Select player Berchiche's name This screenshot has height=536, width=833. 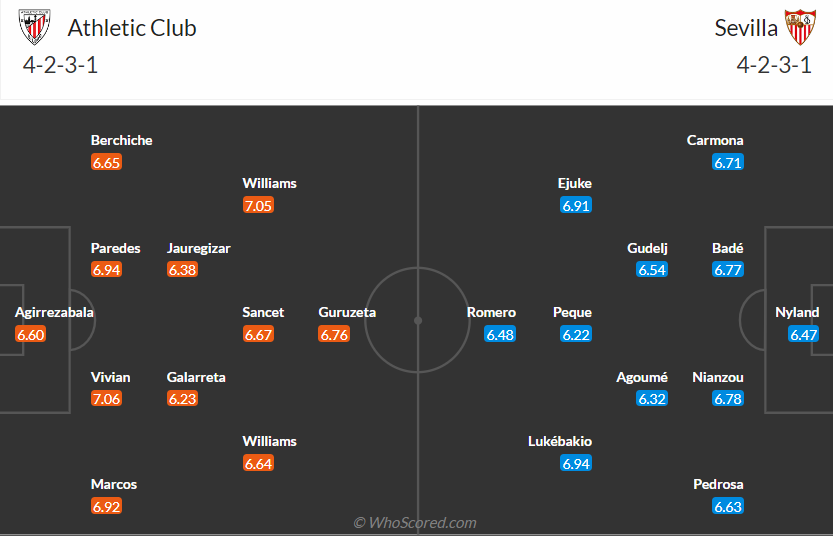click(121, 140)
